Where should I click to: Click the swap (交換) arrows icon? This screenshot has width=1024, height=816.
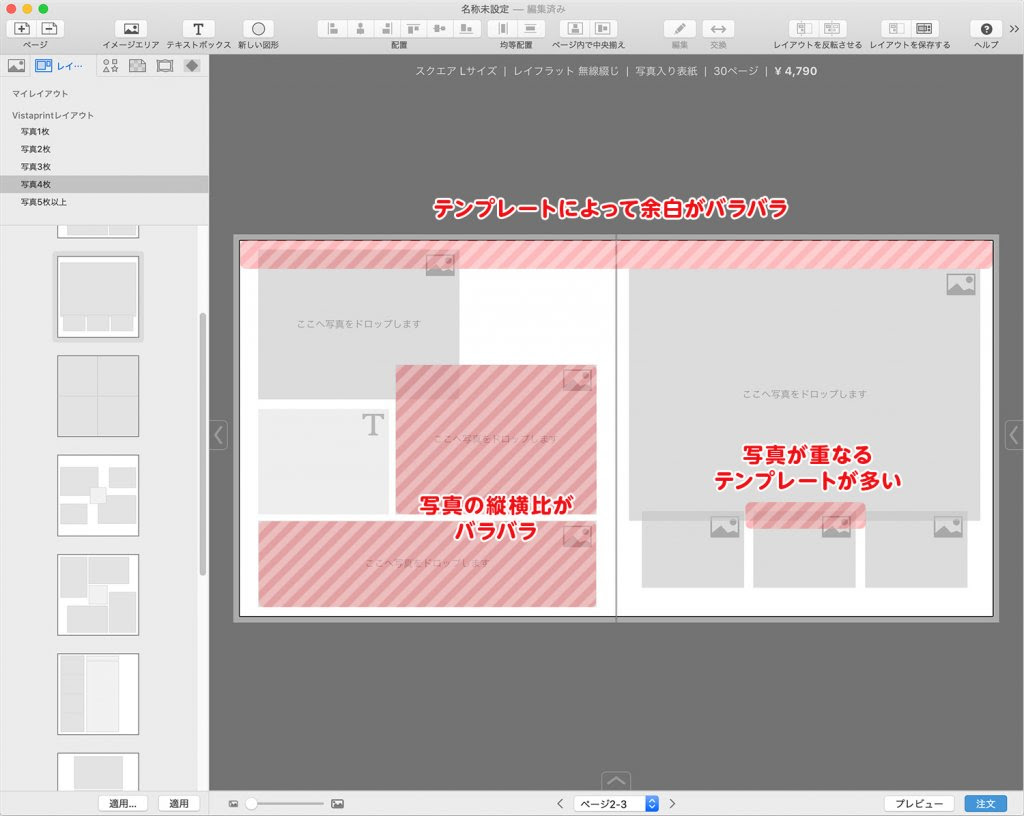[718, 29]
